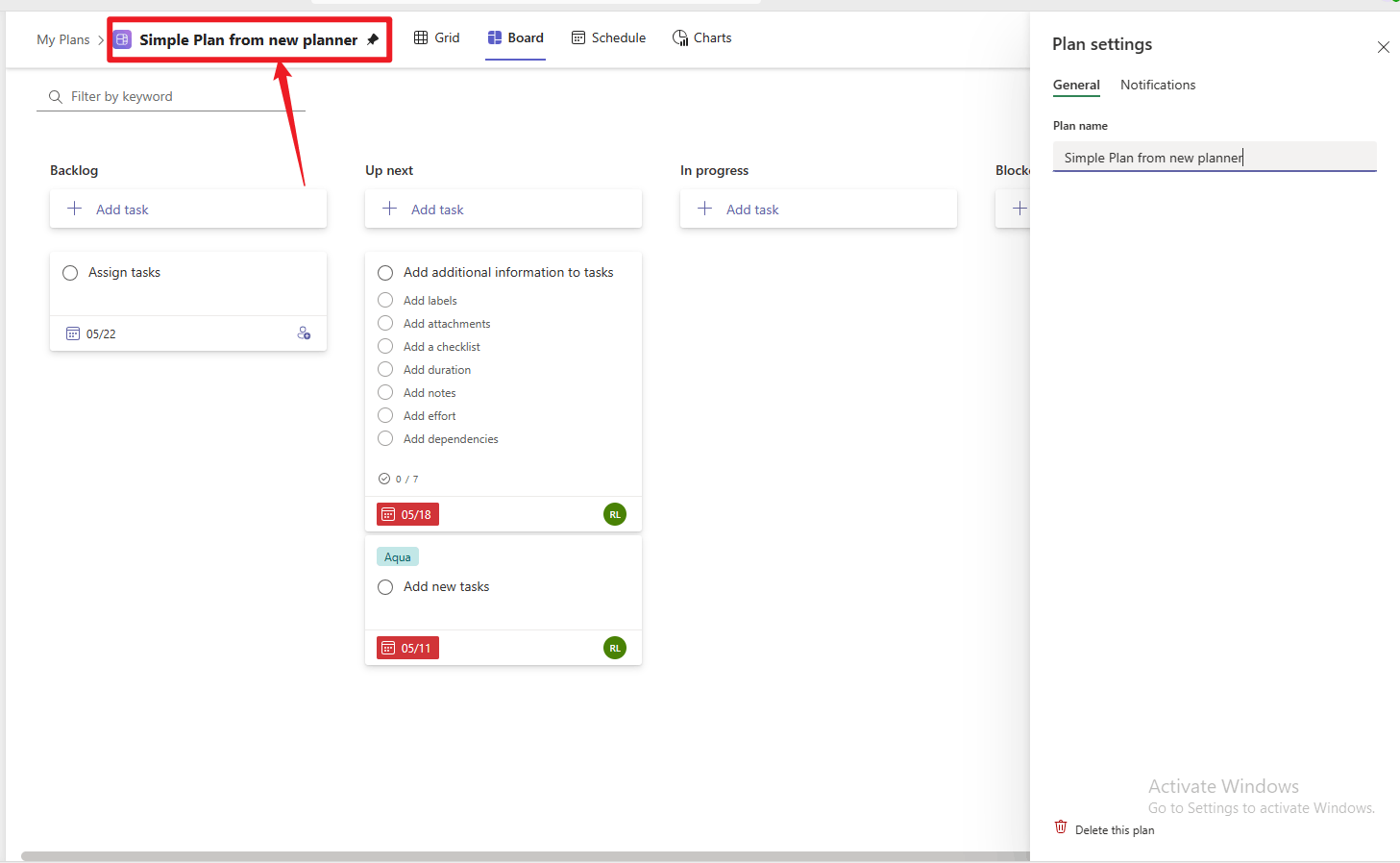Switch to the Board view tab

point(515,37)
